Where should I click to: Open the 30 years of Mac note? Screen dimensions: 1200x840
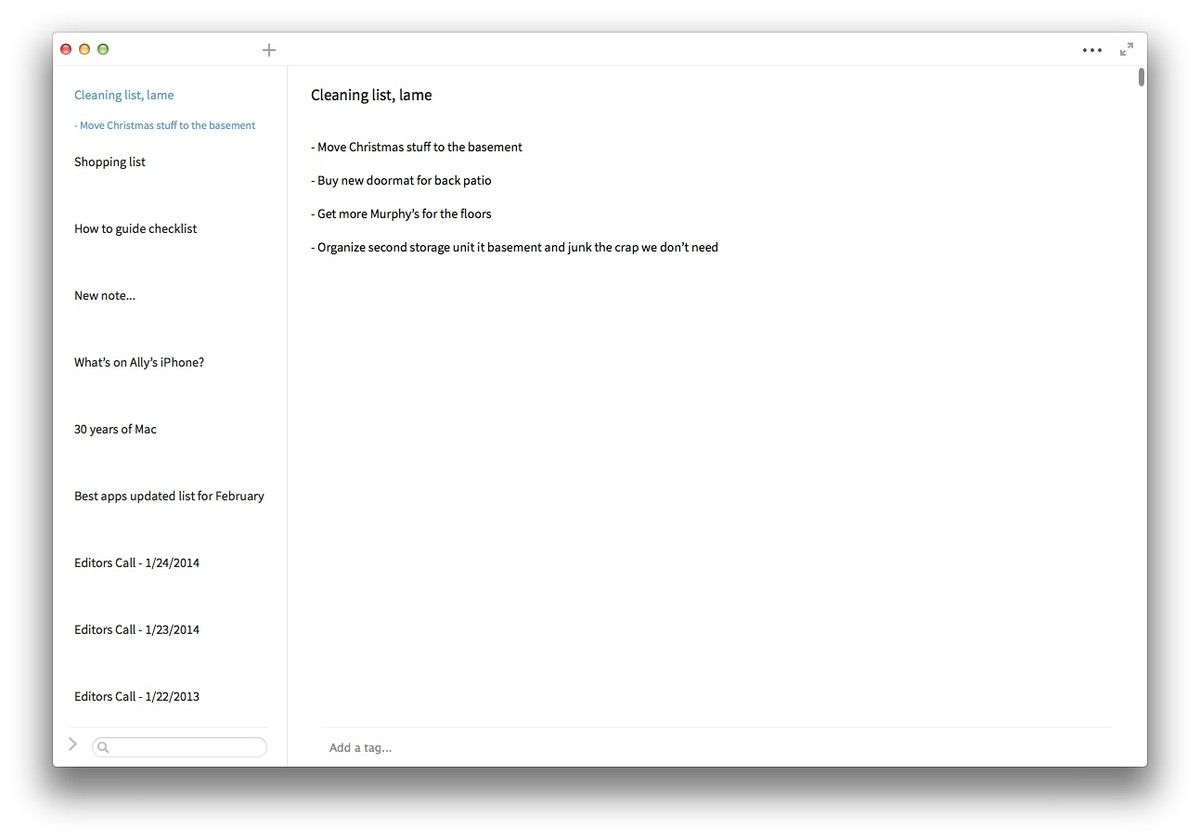tap(115, 428)
